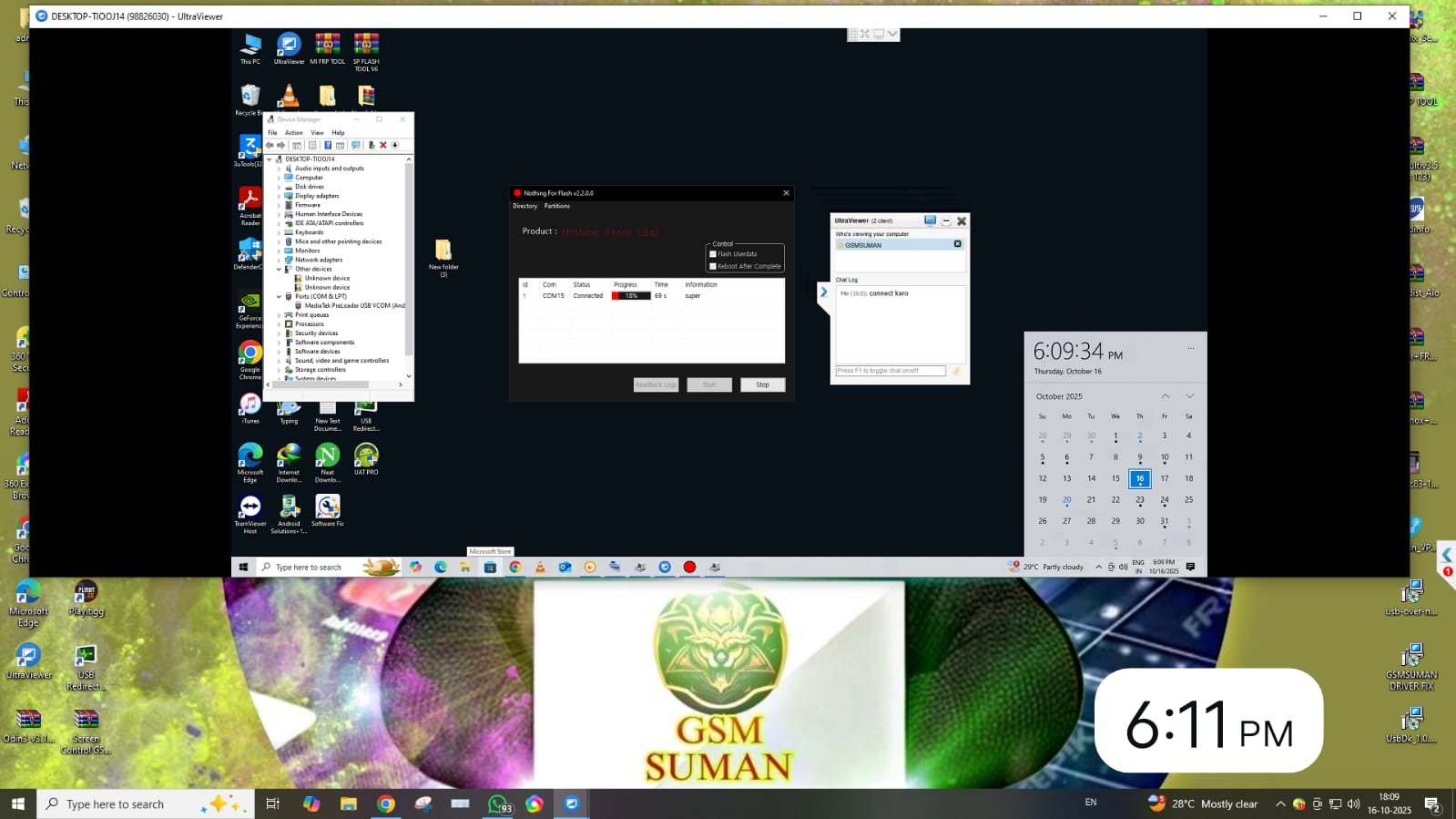This screenshot has width=1456, height=819.
Task: Collapse the UltraViewer chat panel arrow
Action: pos(823,292)
